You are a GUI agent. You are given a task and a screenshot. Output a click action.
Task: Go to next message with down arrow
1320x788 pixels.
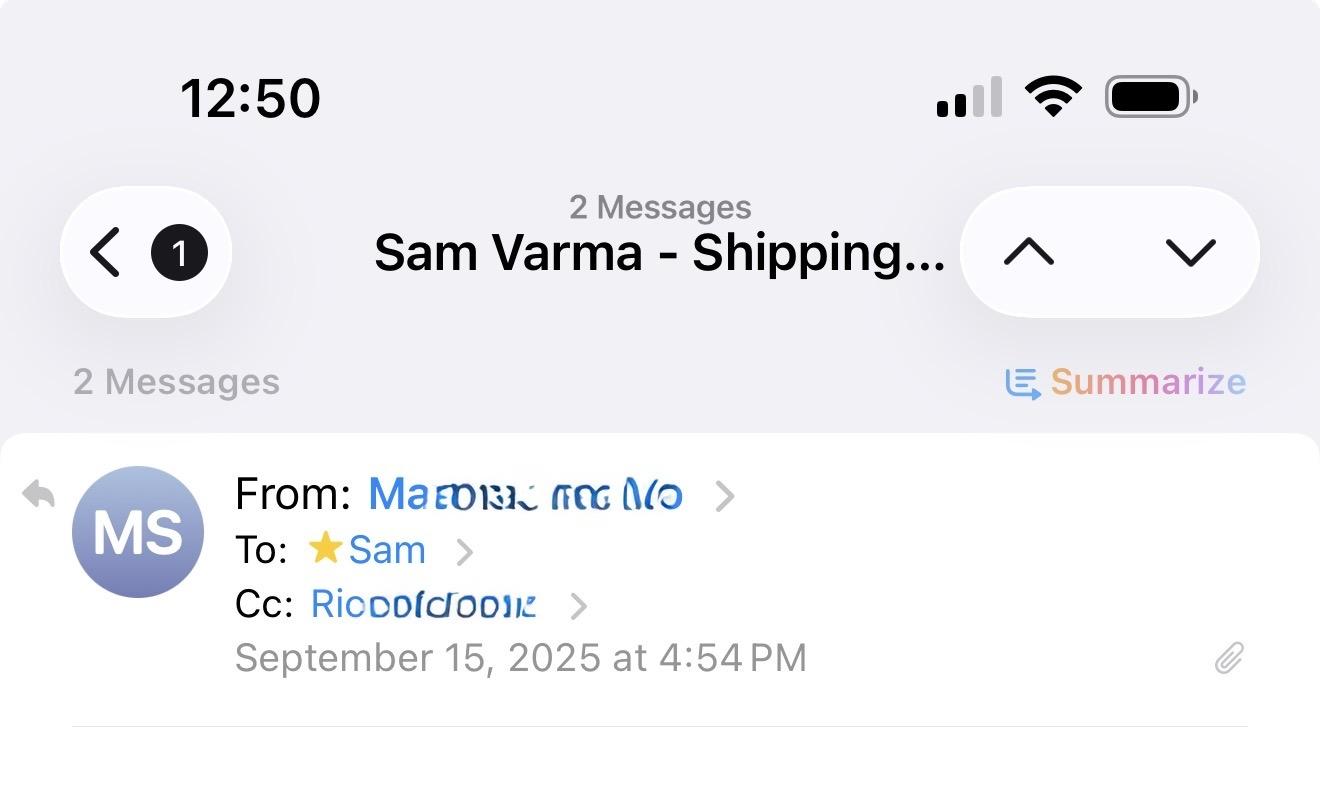[x=1190, y=252]
